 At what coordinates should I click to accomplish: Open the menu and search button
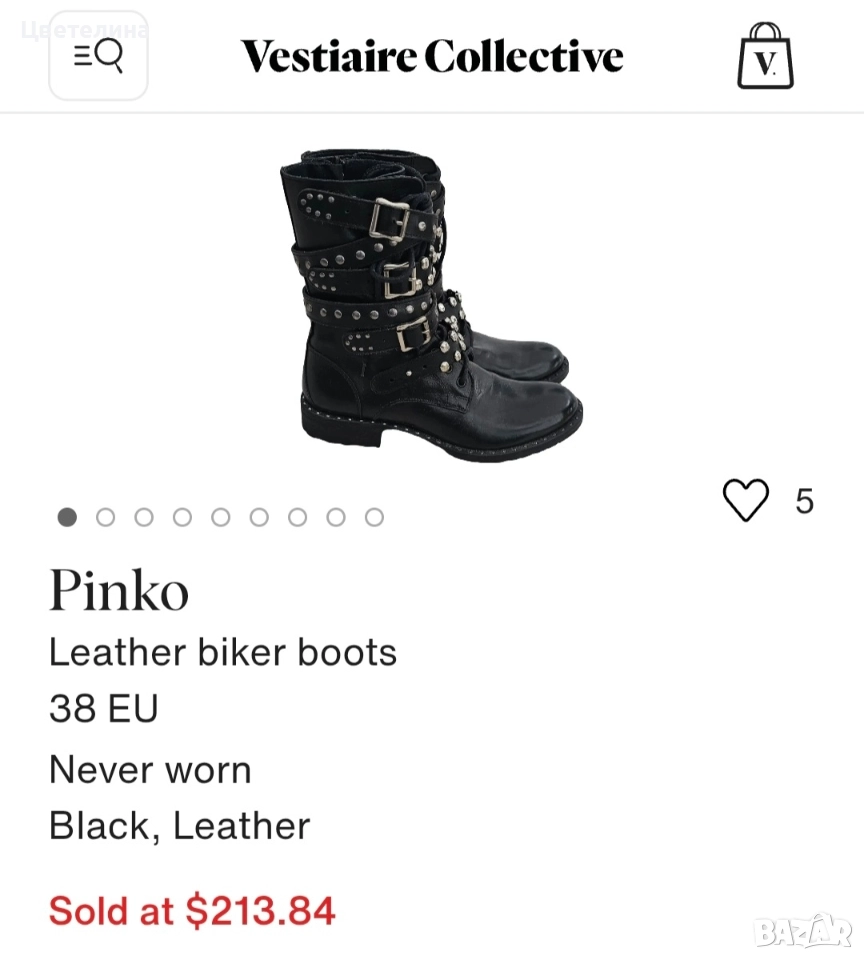98,57
